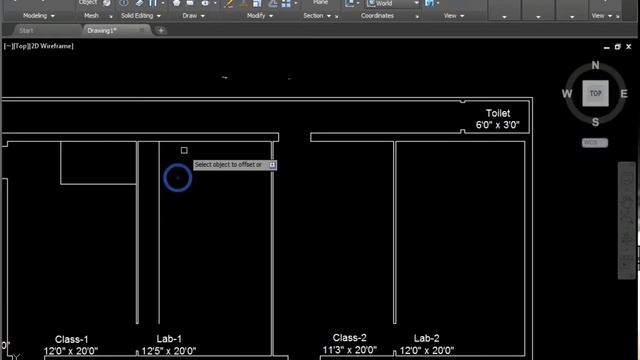This screenshot has height=360, width=640.
Task: Click the S direction on the ViewCube
Action: coord(596,122)
